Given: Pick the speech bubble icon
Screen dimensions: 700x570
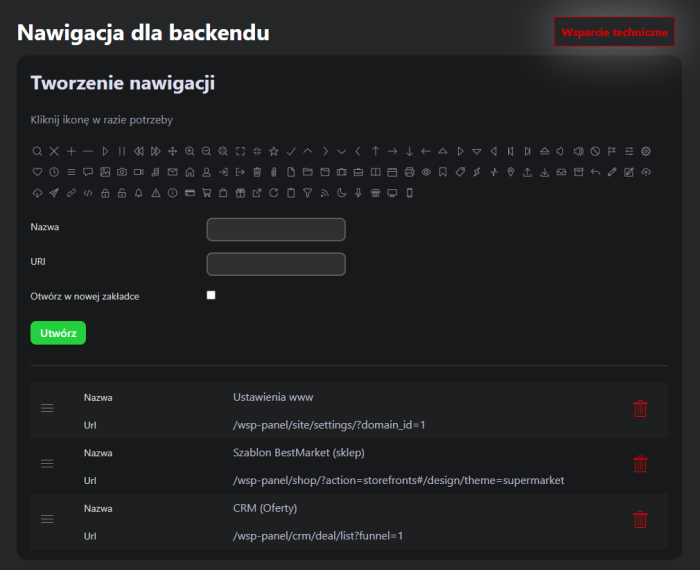Looking at the screenshot, I should [x=88, y=172].
